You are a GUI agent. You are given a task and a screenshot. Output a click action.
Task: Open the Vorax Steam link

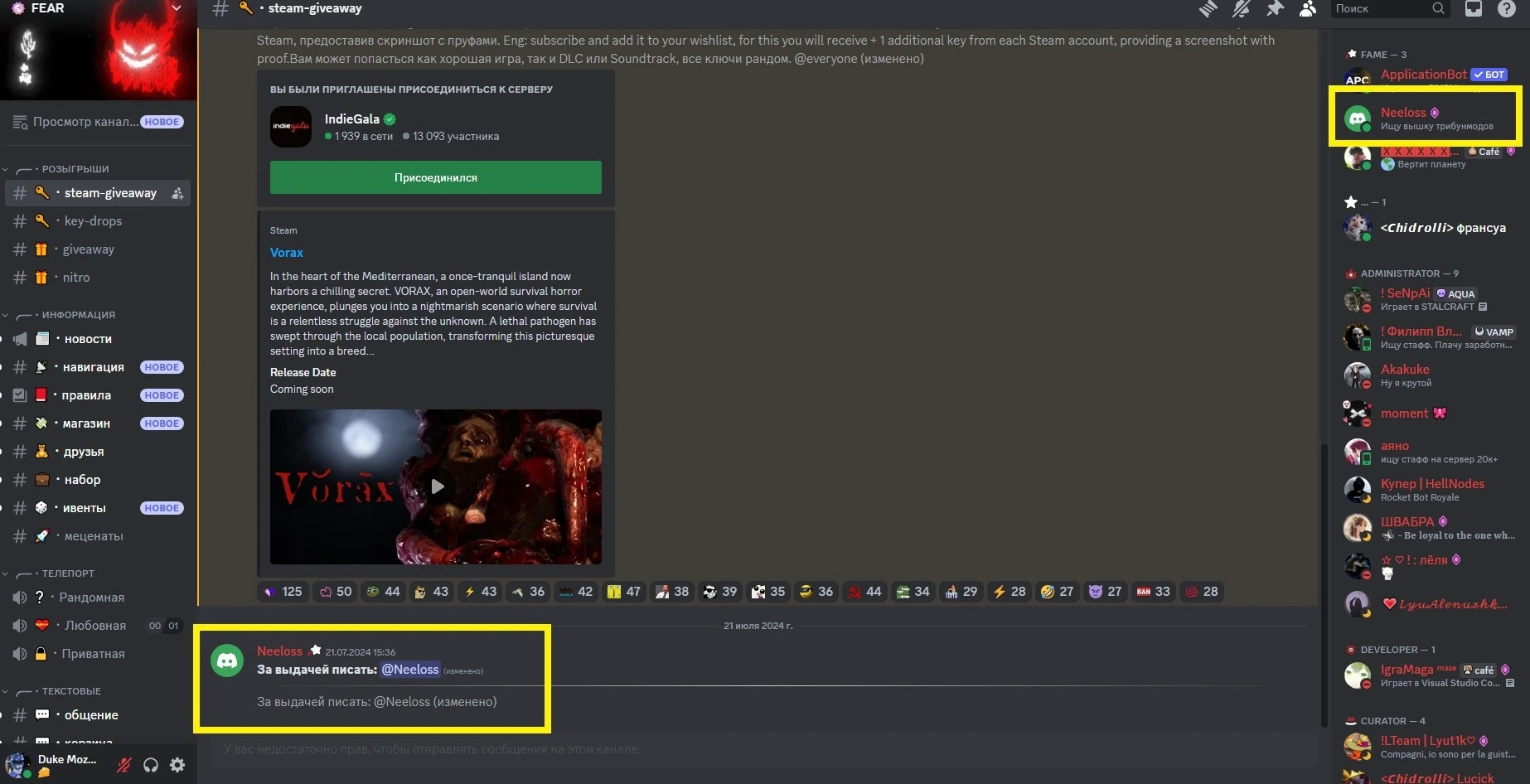287,253
